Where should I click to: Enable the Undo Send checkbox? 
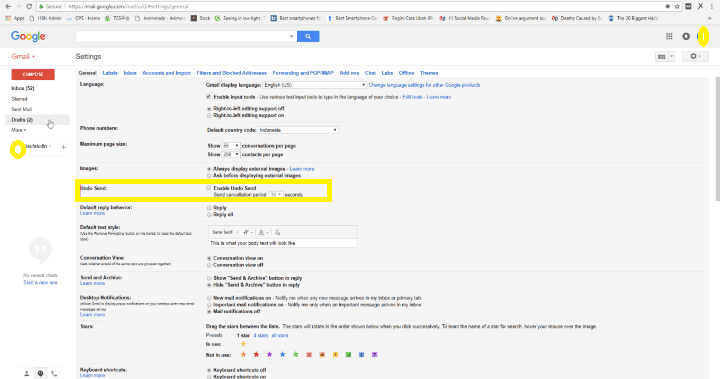(x=209, y=188)
